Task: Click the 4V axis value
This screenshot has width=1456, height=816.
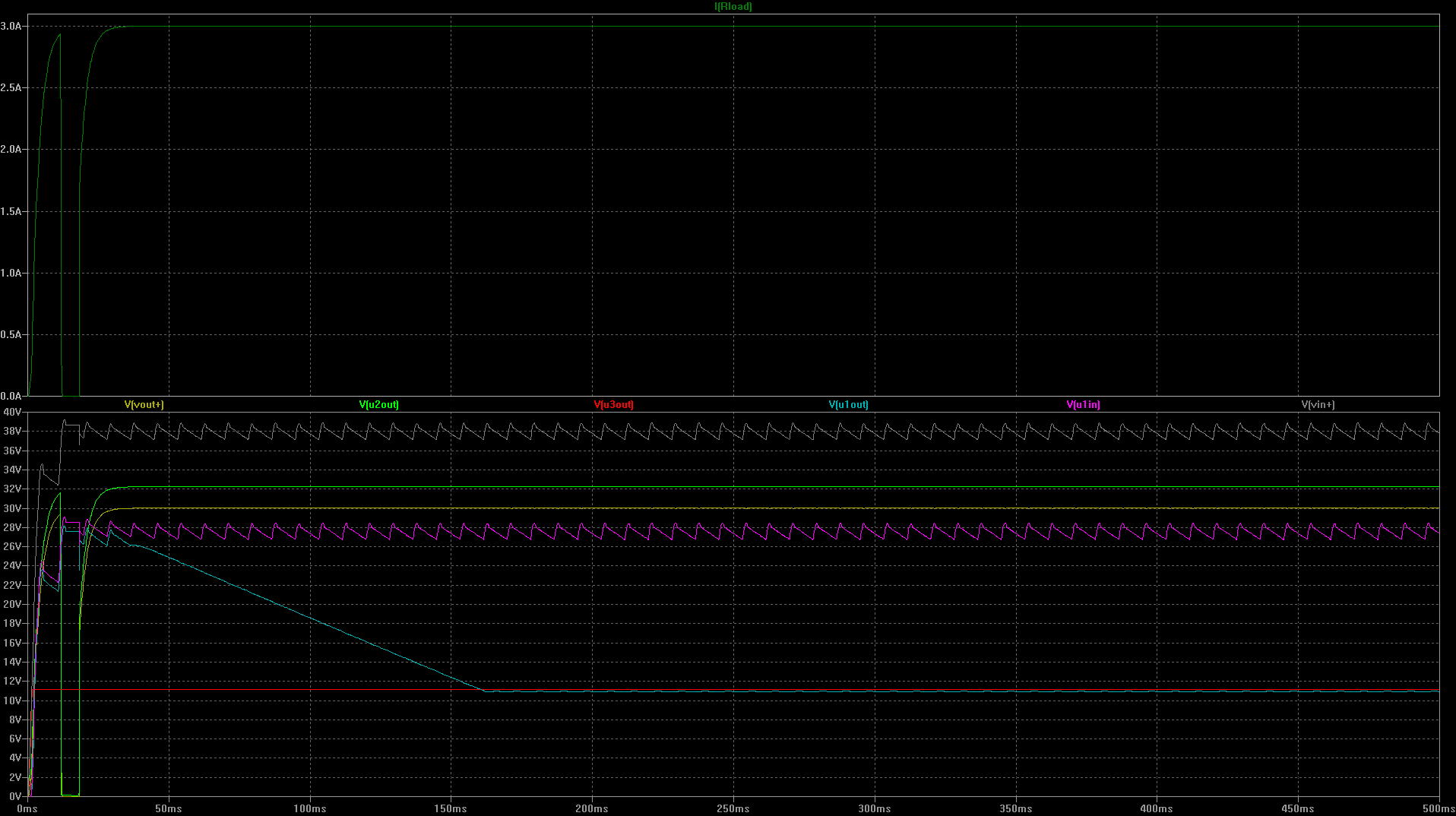Action: [x=15, y=758]
